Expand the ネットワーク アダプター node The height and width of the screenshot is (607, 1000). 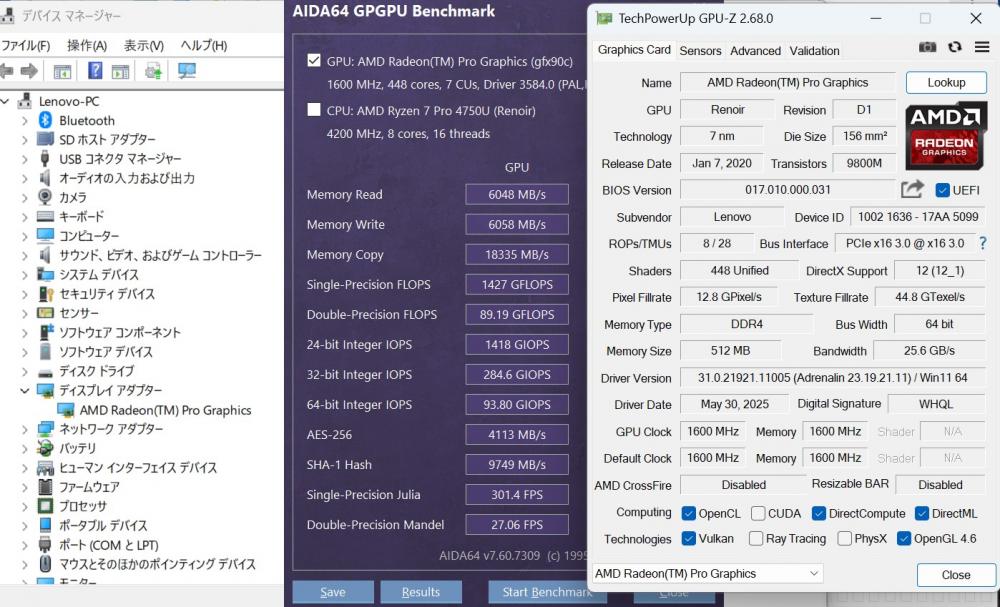pyautogui.click(x=25, y=429)
